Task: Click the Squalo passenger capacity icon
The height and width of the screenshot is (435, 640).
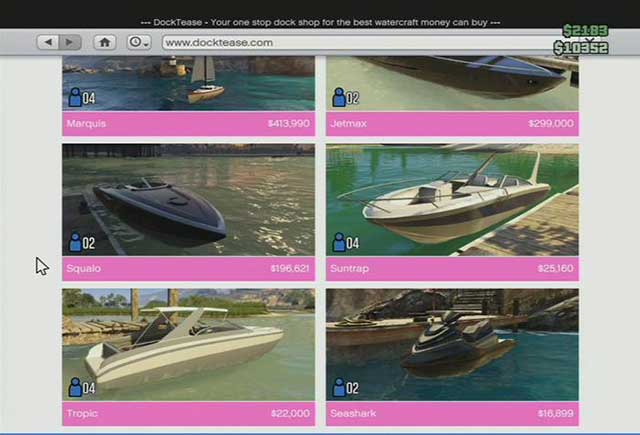Action: [x=81, y=242]
